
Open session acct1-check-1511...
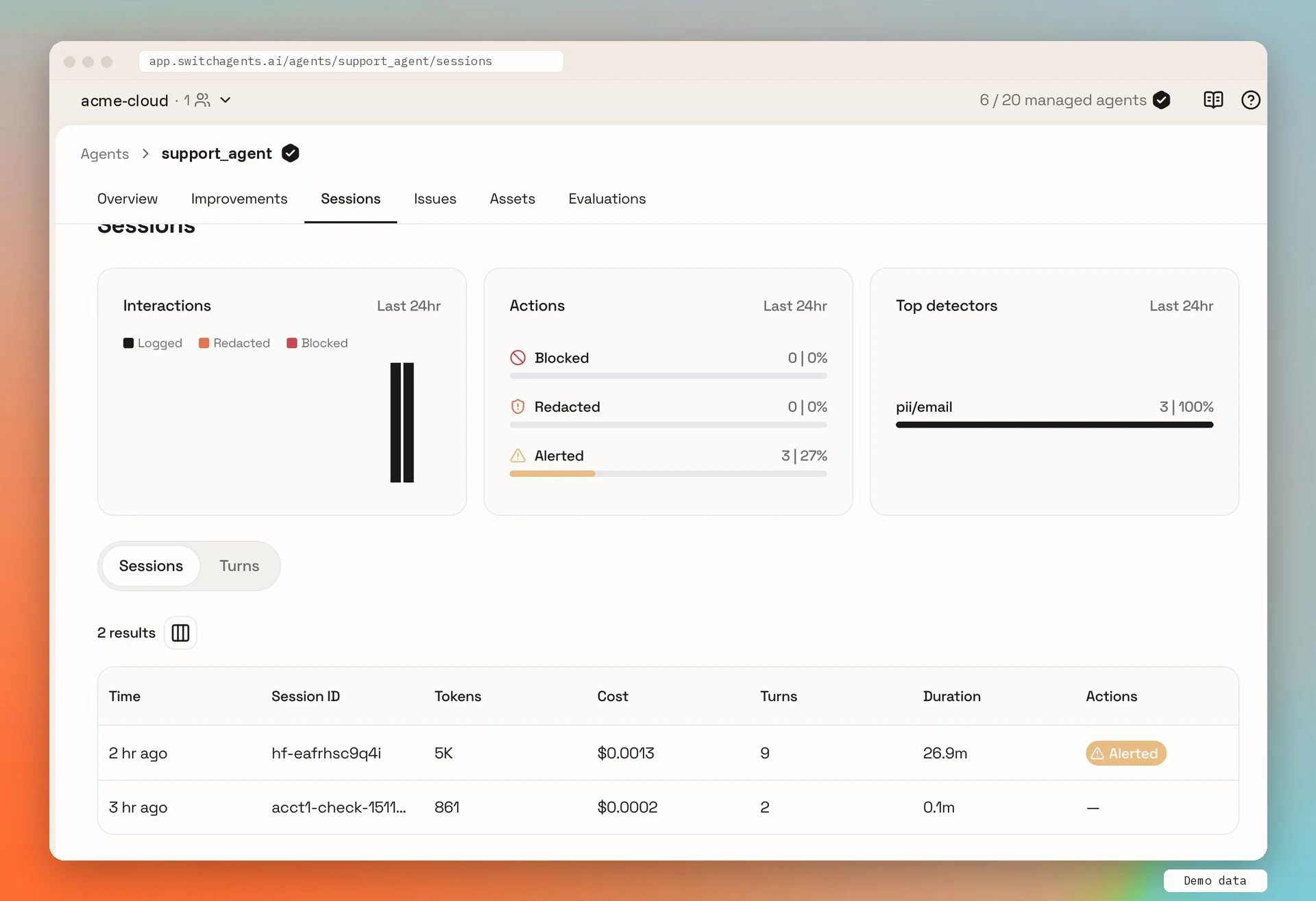click(668, 807)
